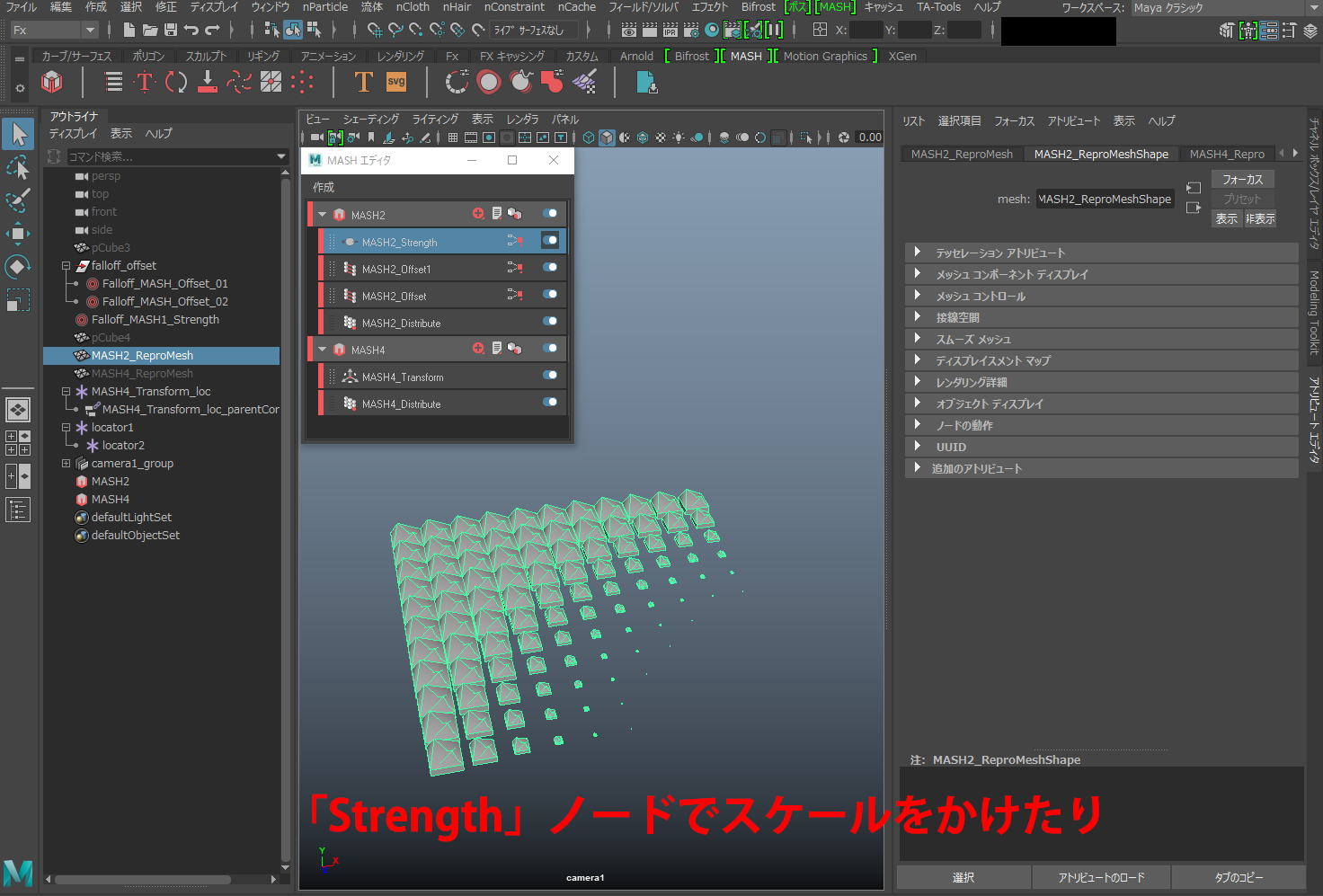Expand camera1_group in the Outliner
1323x896 pixels.
click(66, 464)
